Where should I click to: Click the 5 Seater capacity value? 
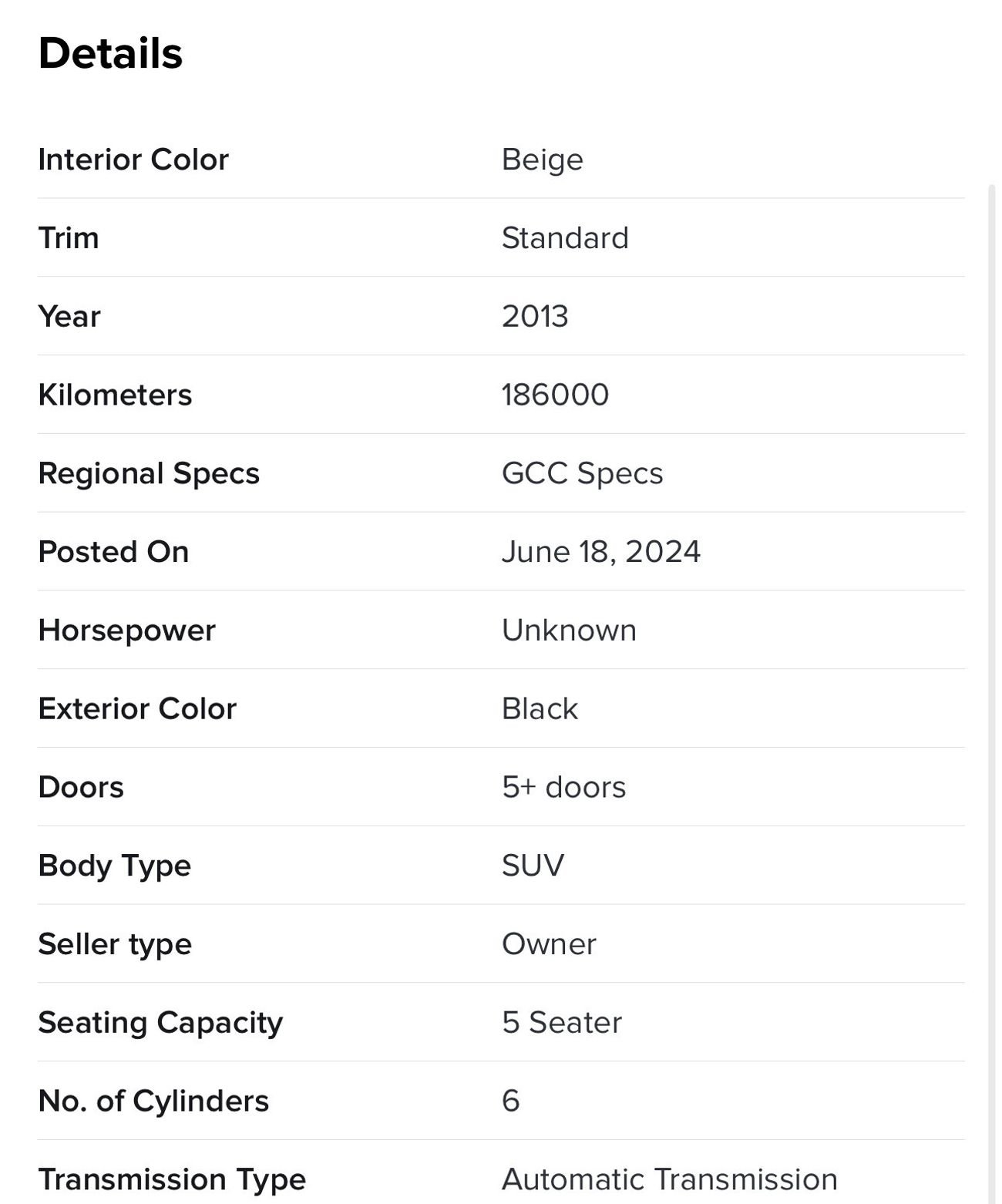click(x=561, y=1023)
